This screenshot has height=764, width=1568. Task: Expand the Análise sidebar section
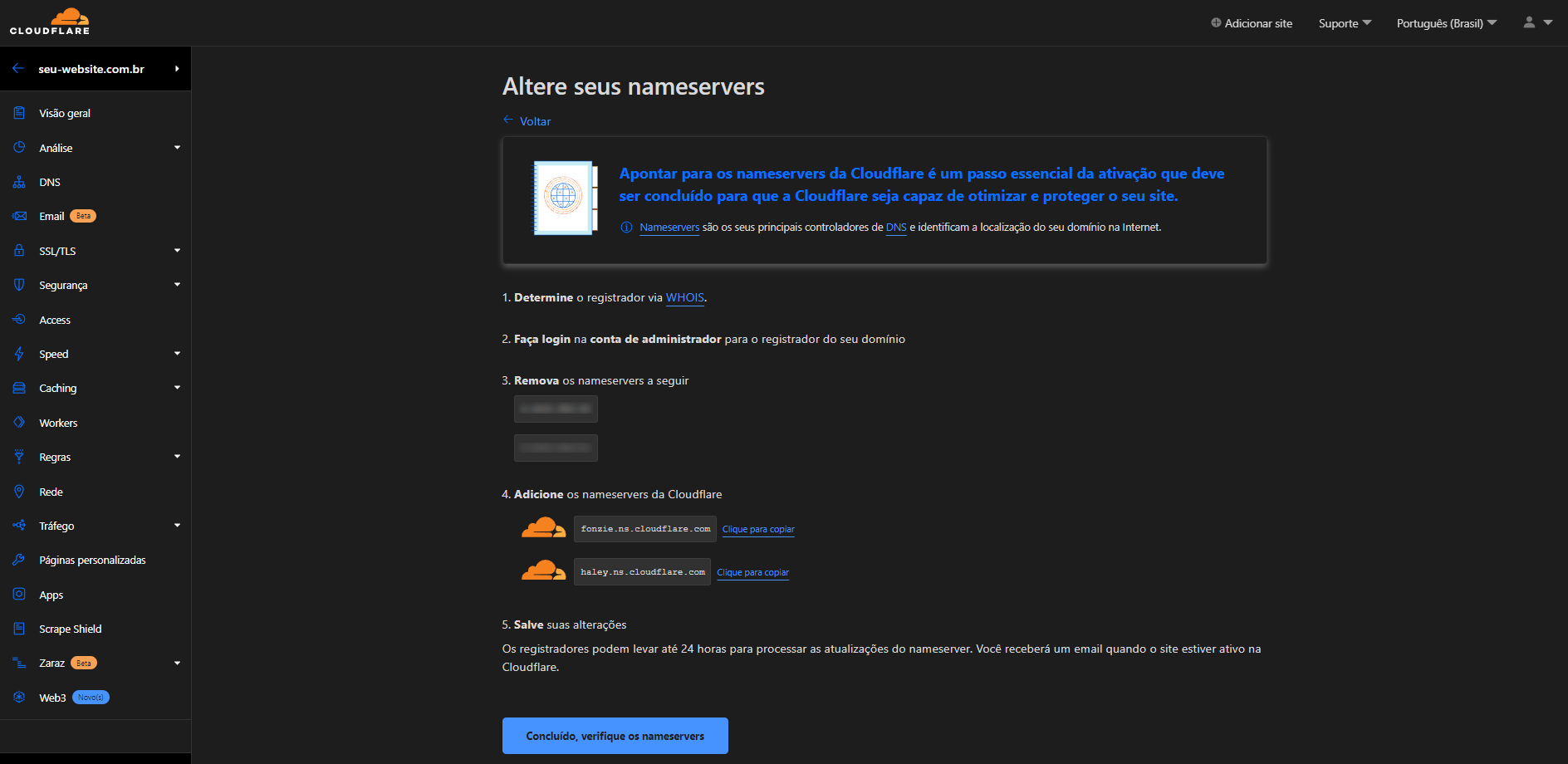(177, 148)
